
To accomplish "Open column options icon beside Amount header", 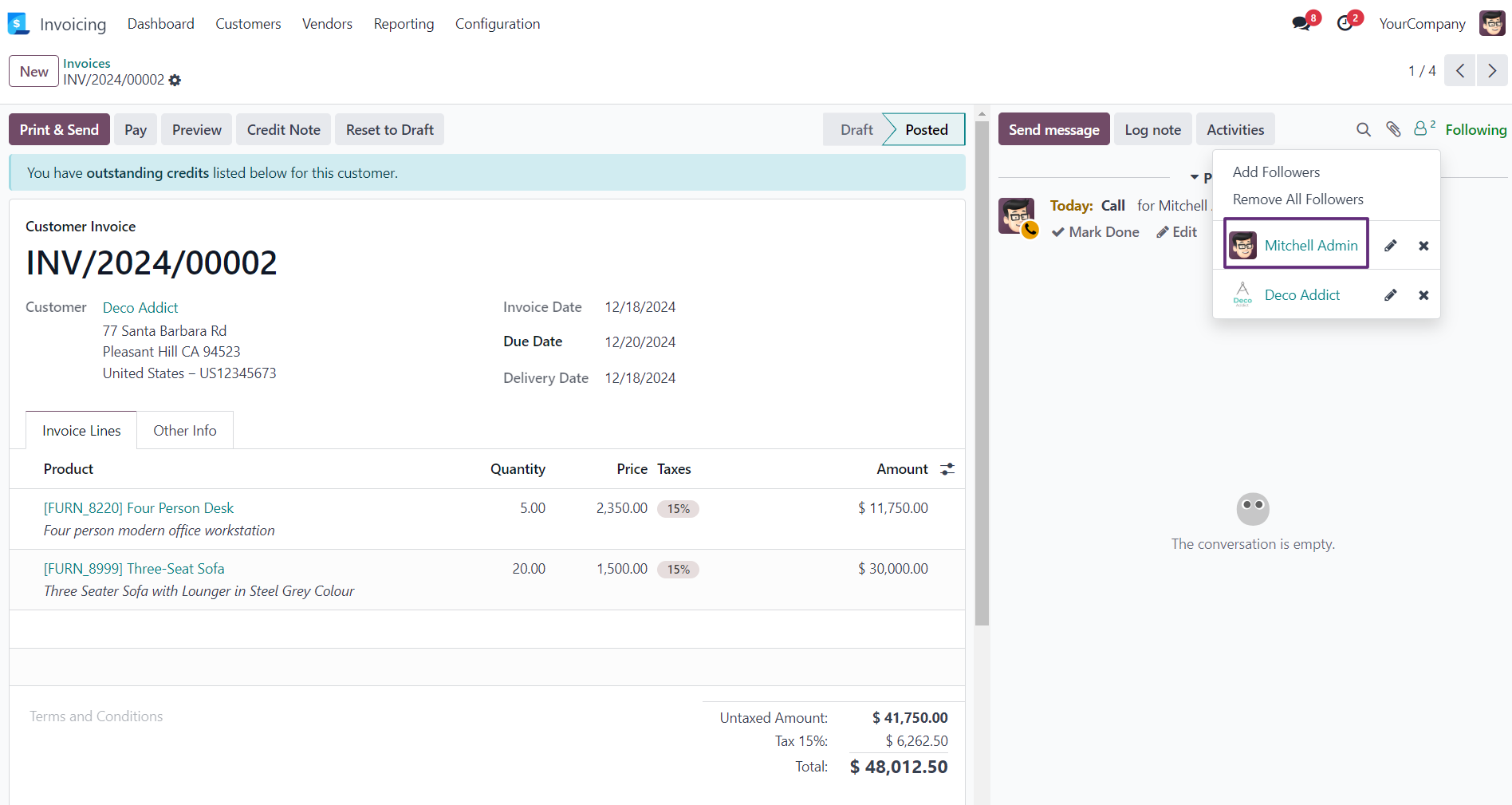I will (947, 469).
